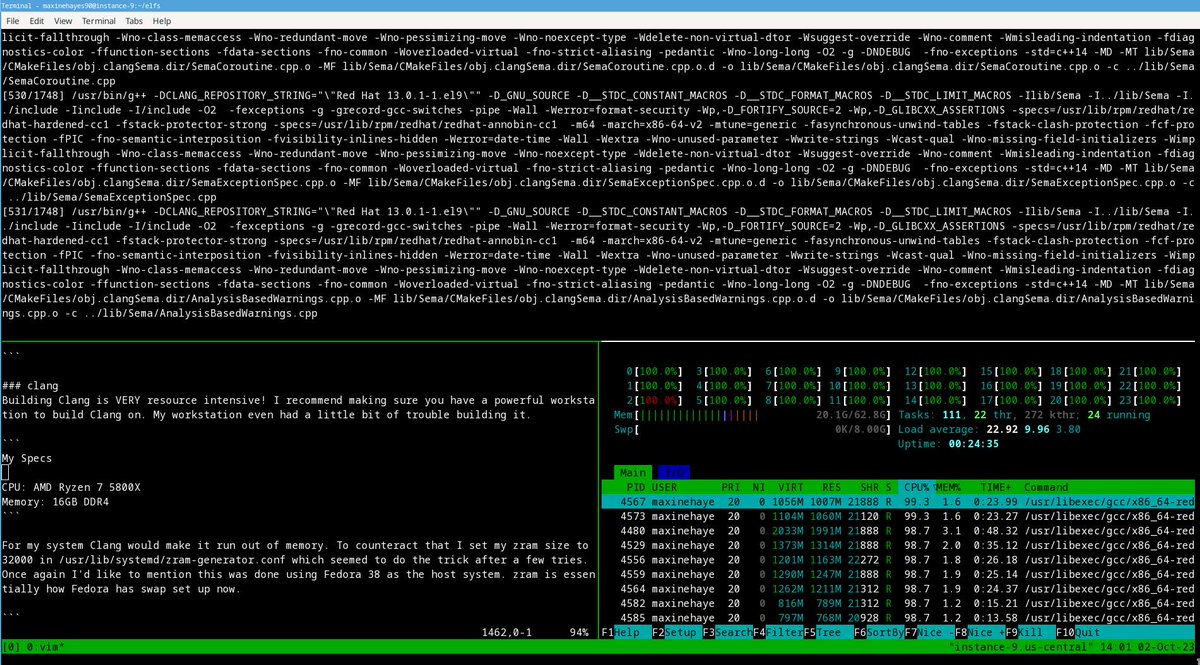Select htop process row PID 4529

[898, 545]
